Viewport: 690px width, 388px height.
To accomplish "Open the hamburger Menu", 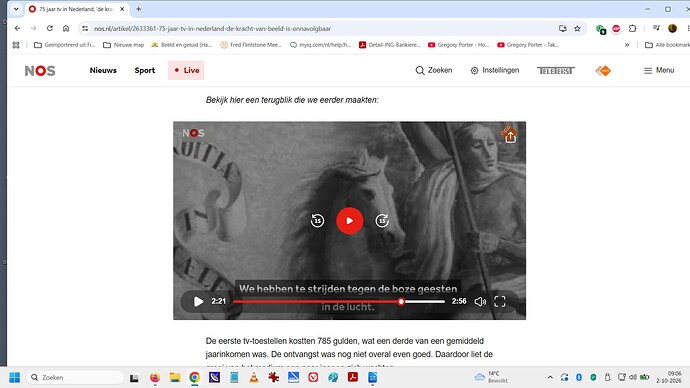I will [x=659, y=70].
